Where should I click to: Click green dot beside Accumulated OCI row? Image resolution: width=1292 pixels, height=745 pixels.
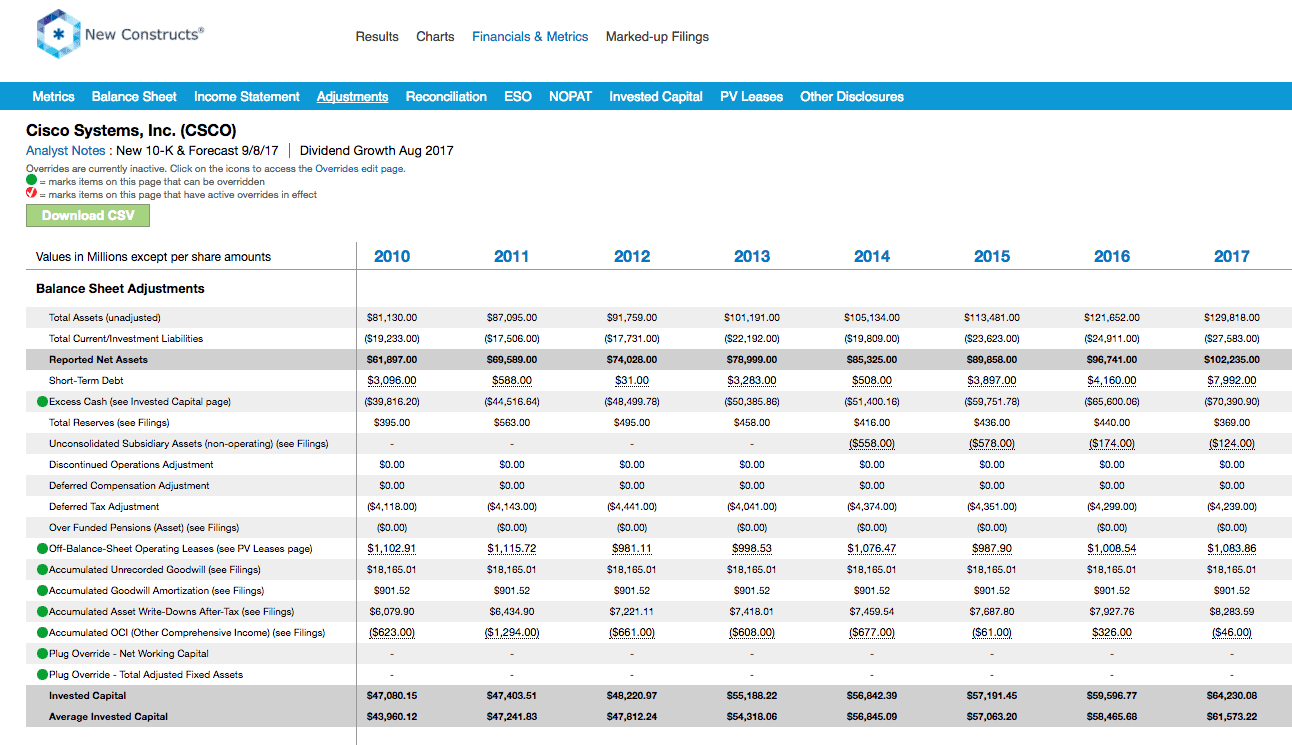[x=42, y=633]
